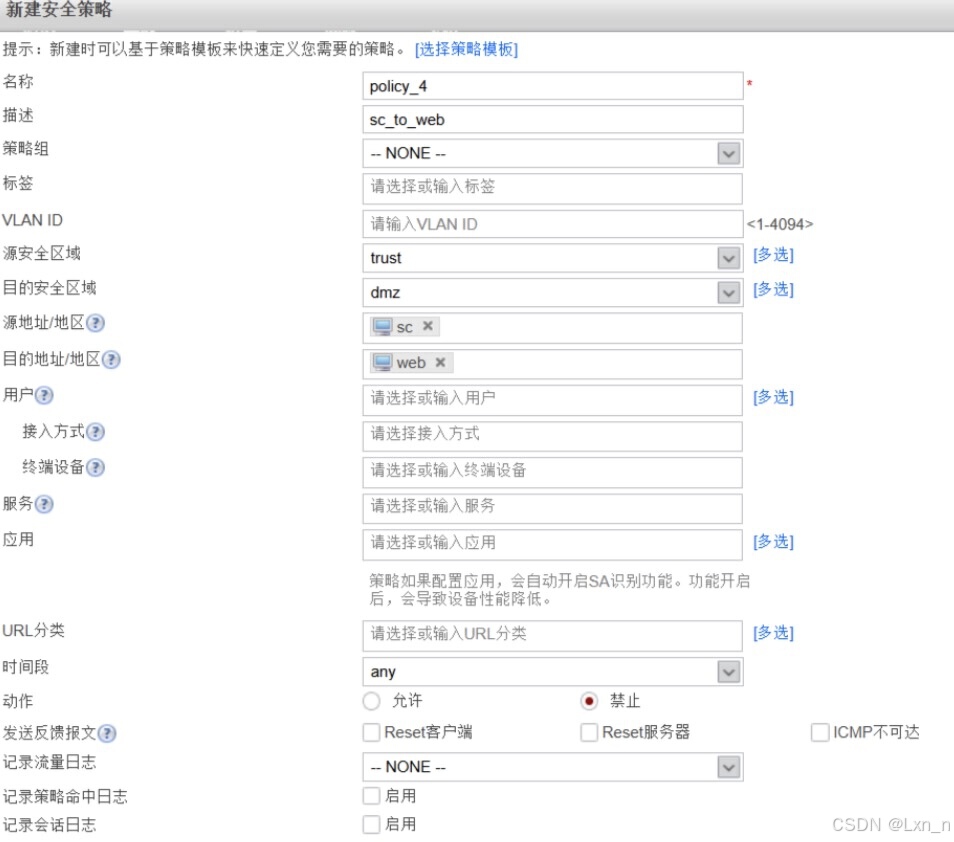Select the 允许 action radio button
954x842 pixels.
coord(371,701)
